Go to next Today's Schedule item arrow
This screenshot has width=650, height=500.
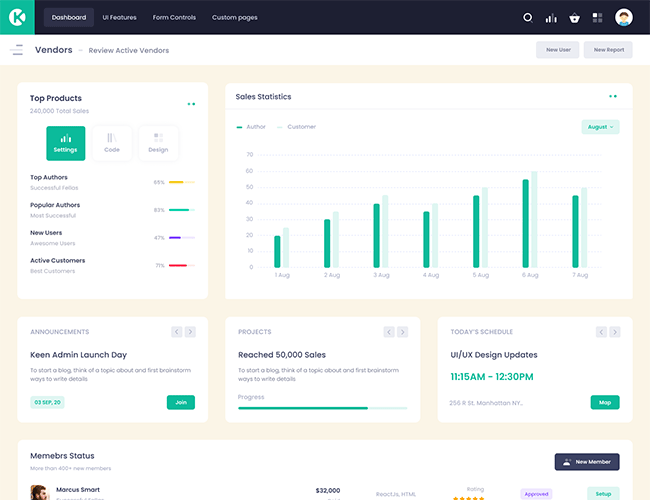pyautogui.click(x=616, y=332)
